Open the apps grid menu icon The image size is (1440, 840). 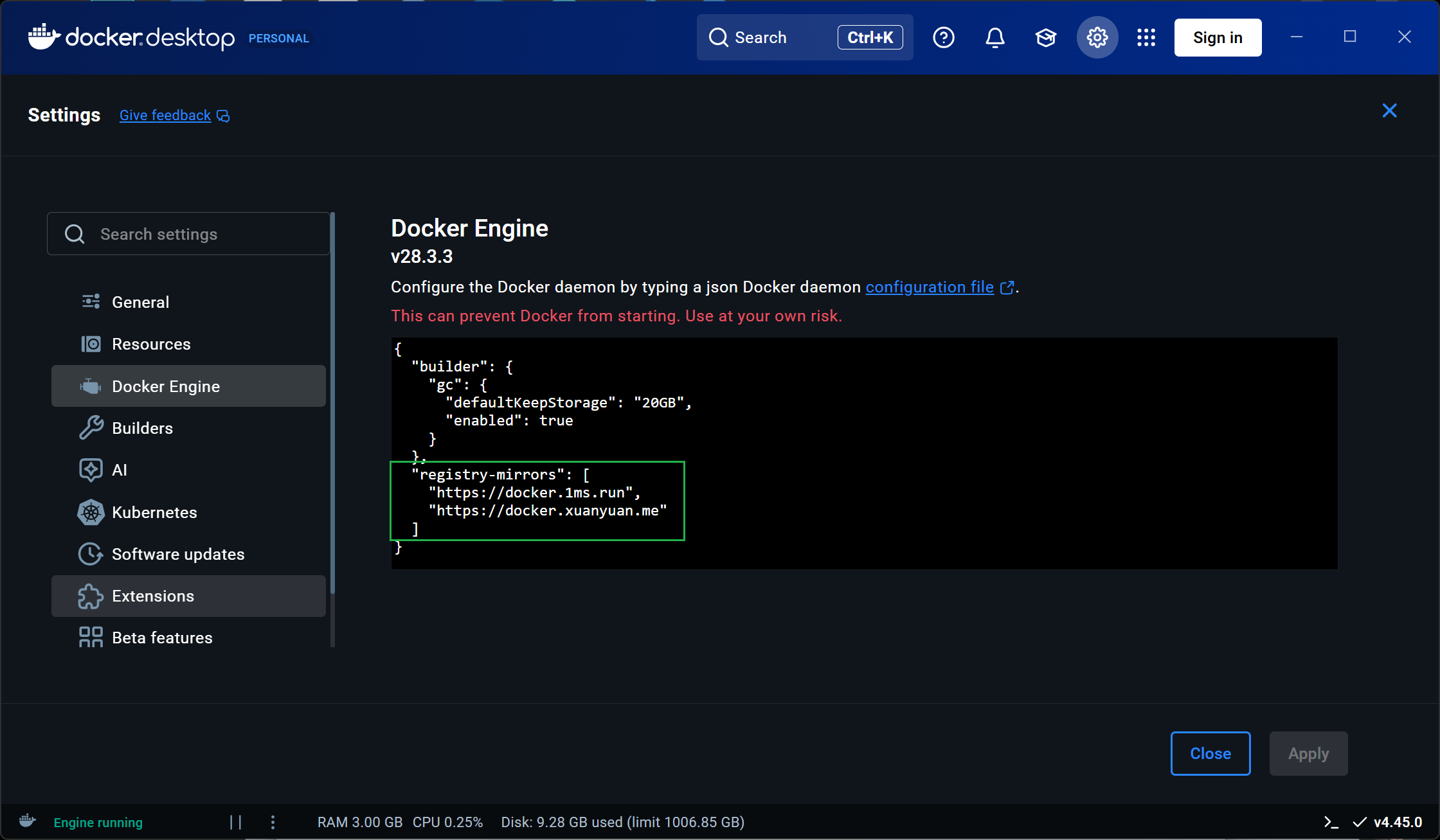[1146, 38]
